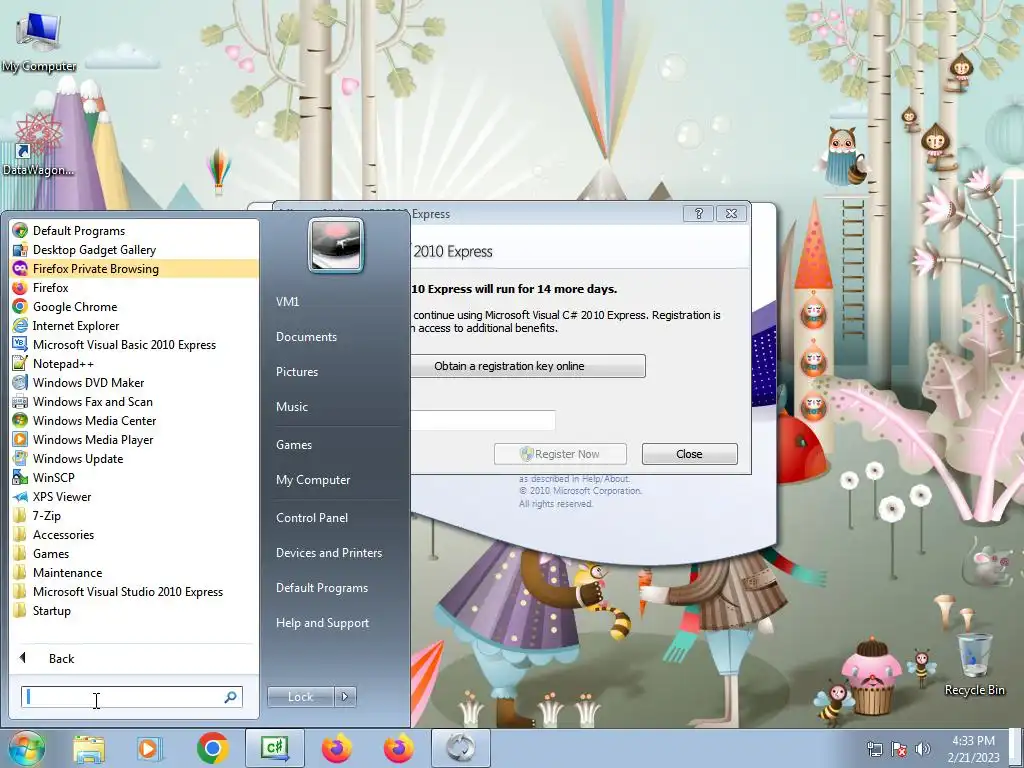Click the volume speaker tray icon
The width and height of the screenshot is (1024, 768).
tap(922, 749)
